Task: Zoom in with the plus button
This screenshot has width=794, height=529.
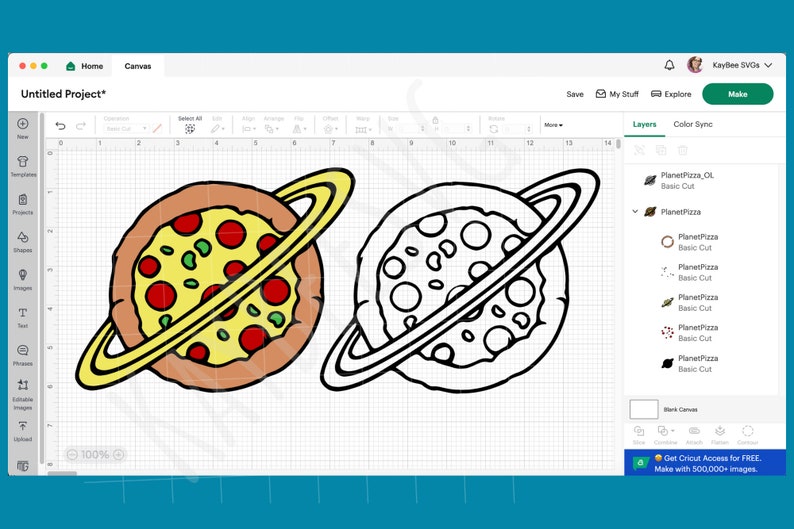Action: point(118,455)
